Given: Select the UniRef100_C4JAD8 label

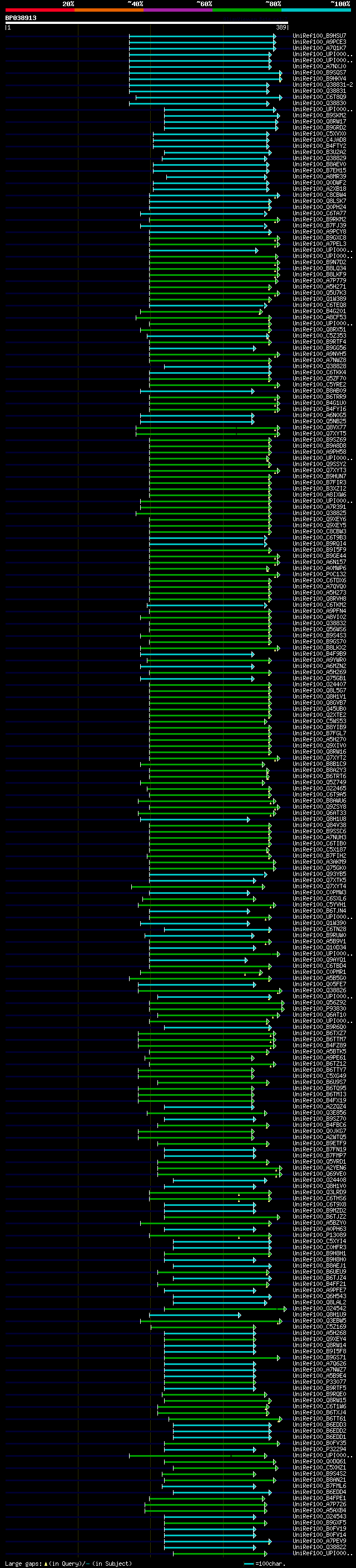Looking at the screenshot, I should (x=319, y=140).
